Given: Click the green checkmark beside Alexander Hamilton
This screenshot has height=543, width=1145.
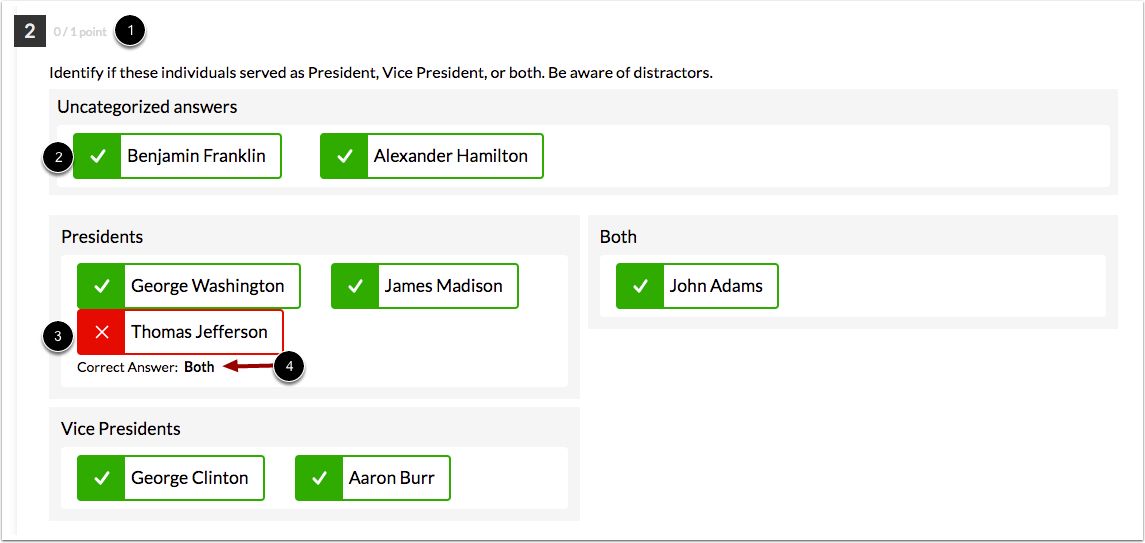Looking at the screenshot, I should pyautogui.click(x=345, y=156).
